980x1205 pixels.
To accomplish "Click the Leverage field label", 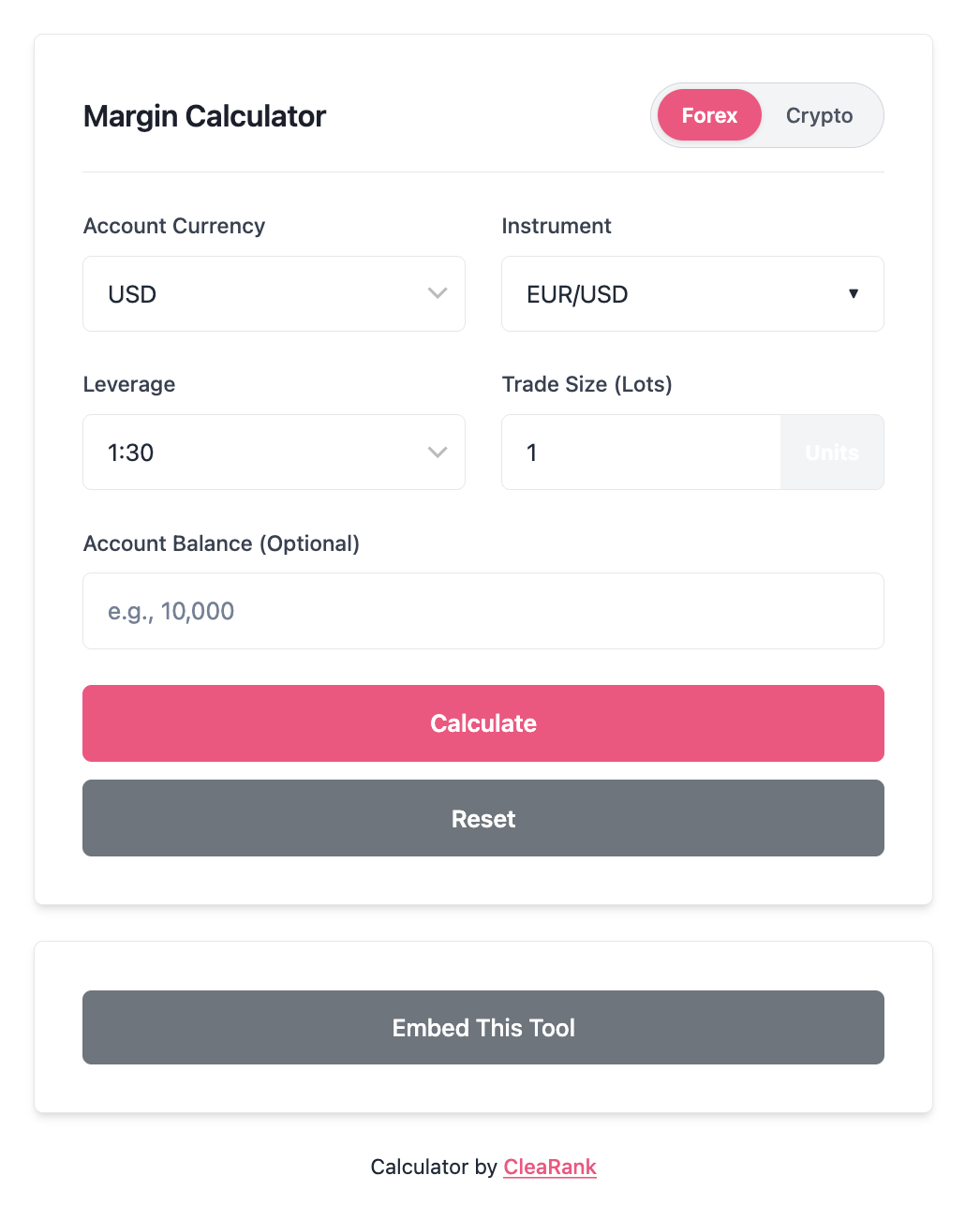I will (x=129, y=384).
